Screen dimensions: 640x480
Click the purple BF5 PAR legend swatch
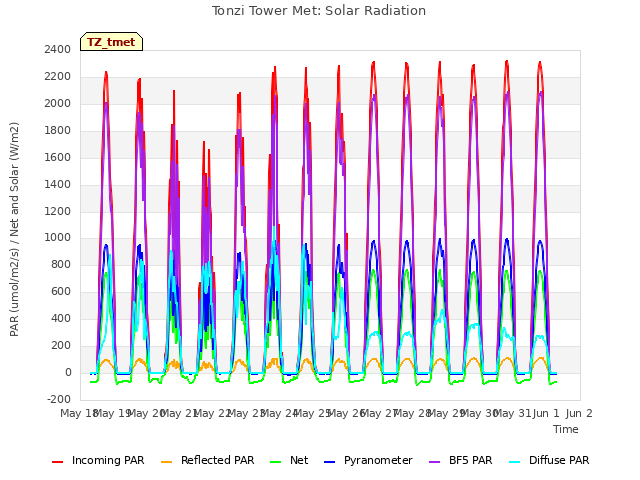click(435, 462)
